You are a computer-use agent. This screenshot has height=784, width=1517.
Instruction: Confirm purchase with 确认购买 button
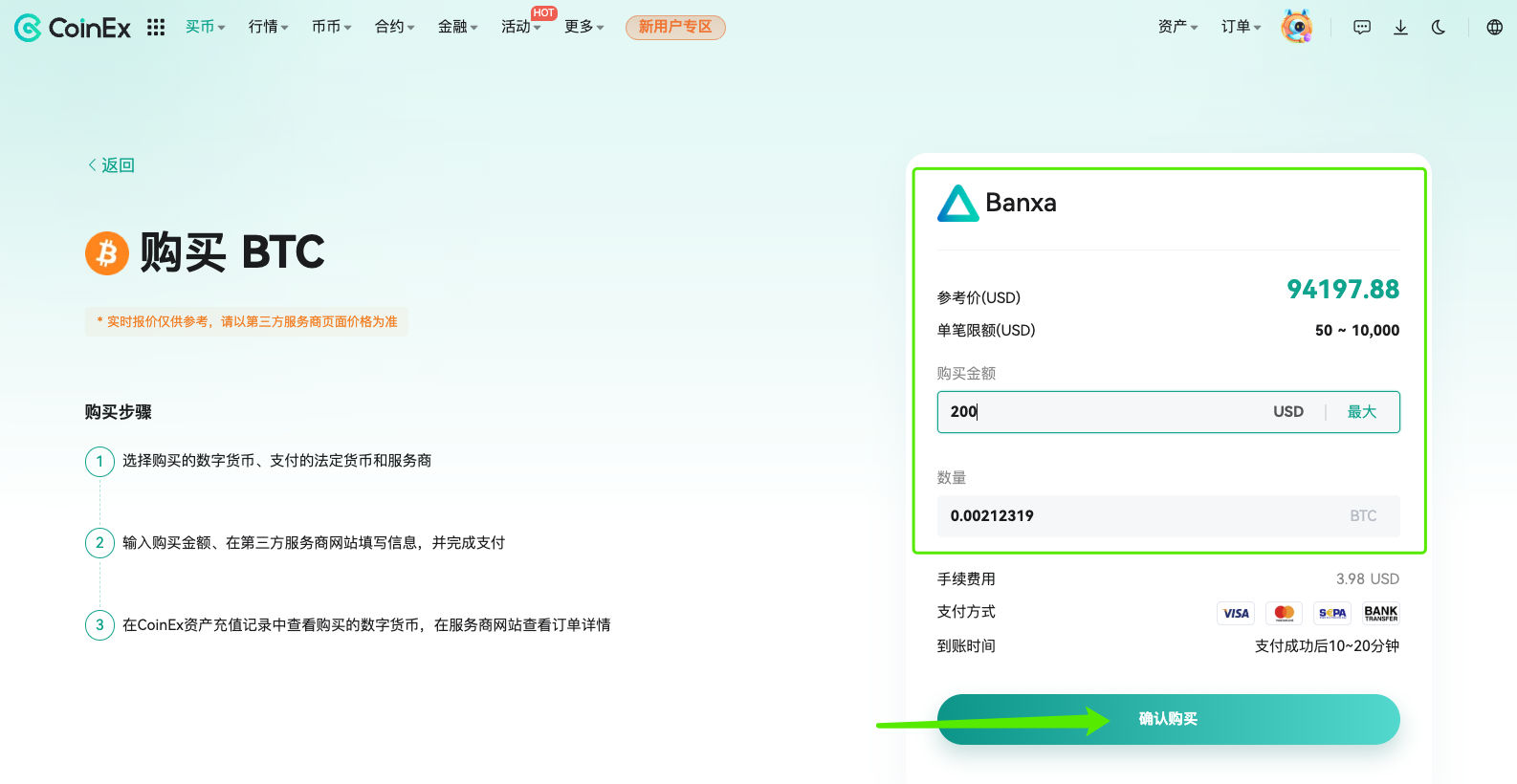point(1168,719)
